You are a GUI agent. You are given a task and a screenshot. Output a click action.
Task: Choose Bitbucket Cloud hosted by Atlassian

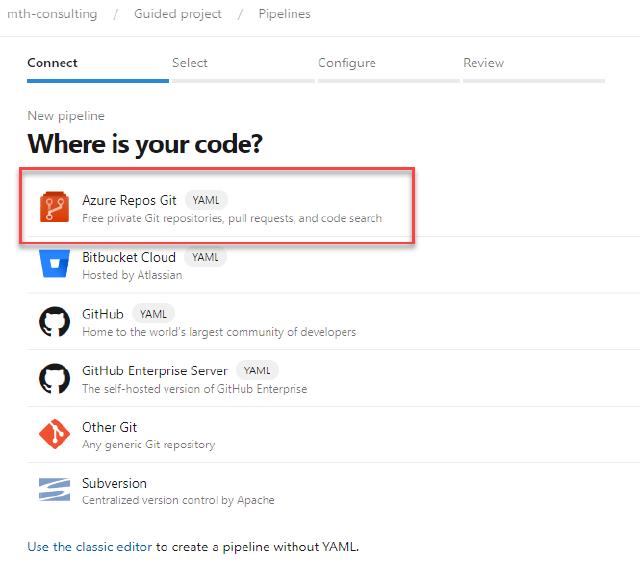(129, 257)
